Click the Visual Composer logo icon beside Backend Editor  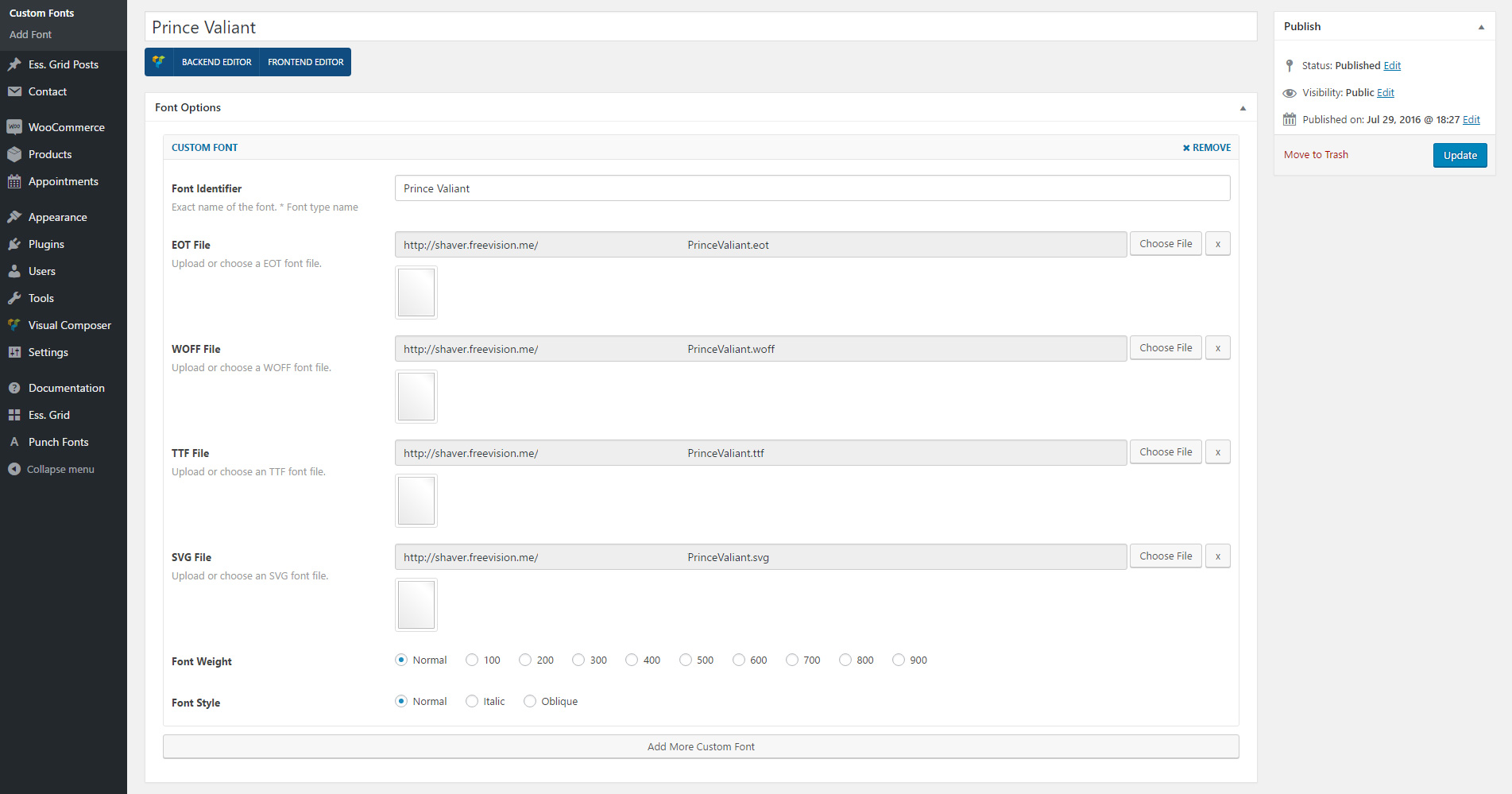pyautogui.click(x=159, y=62)
